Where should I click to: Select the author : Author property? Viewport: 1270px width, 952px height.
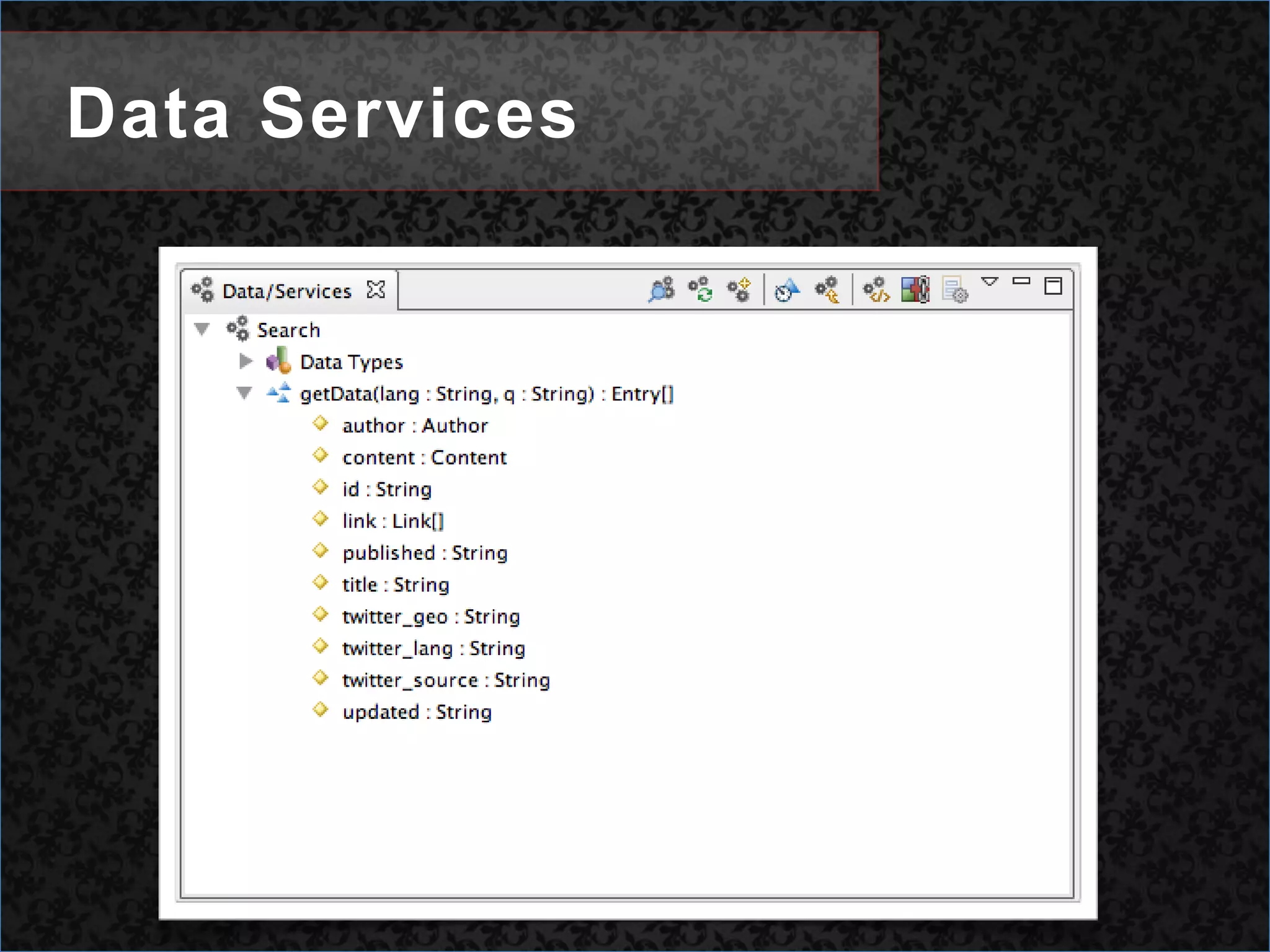pyautogui.click(x=414, y=426)
